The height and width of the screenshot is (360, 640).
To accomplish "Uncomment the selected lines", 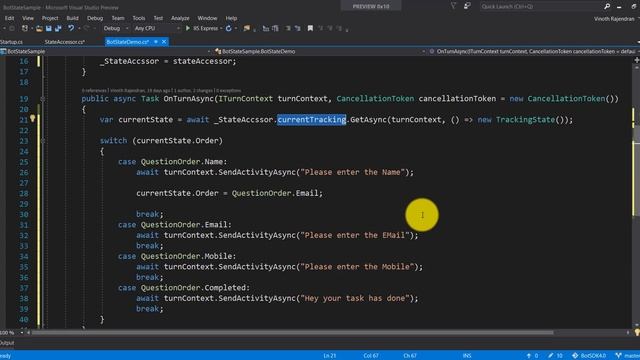I will [x=298, y=28].
